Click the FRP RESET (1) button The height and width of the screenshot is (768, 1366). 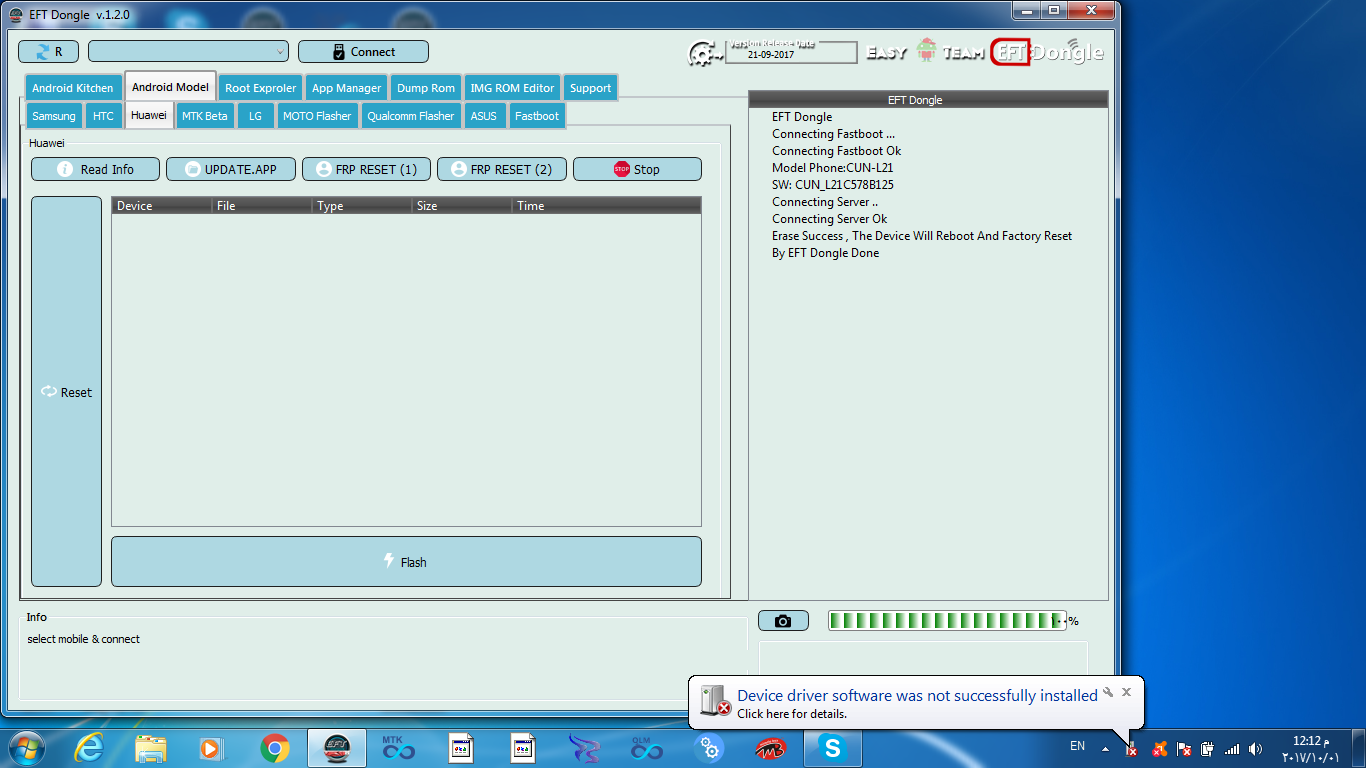(366, 169)
